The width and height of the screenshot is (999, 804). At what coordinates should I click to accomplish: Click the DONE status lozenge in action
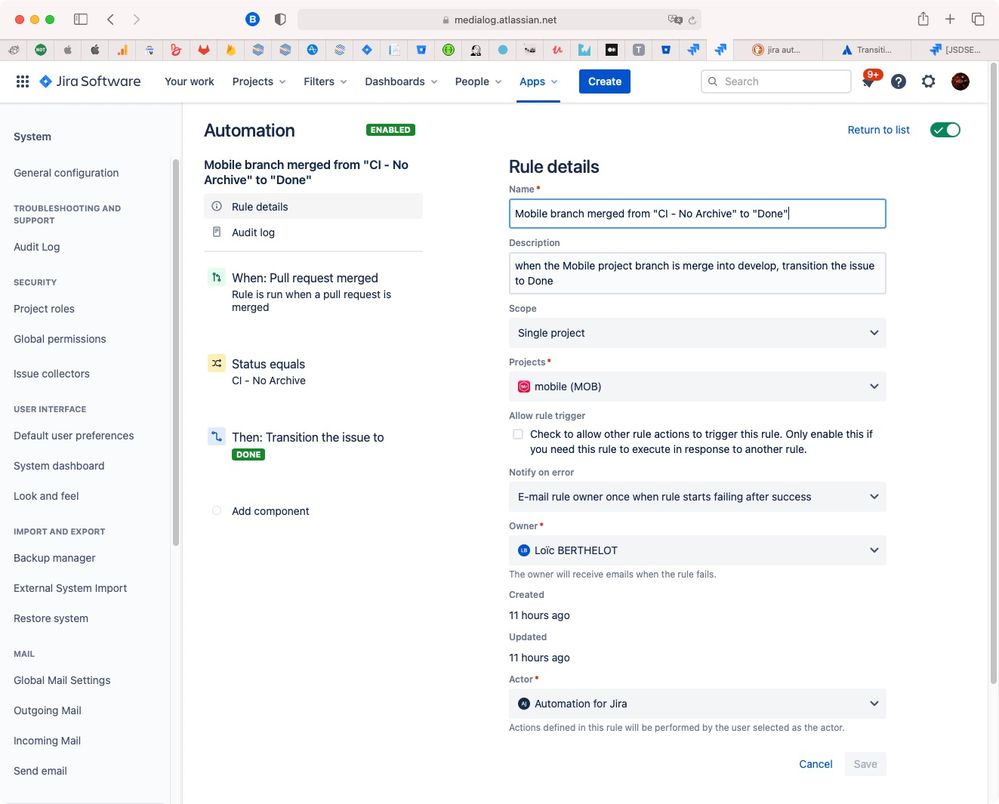248,454
